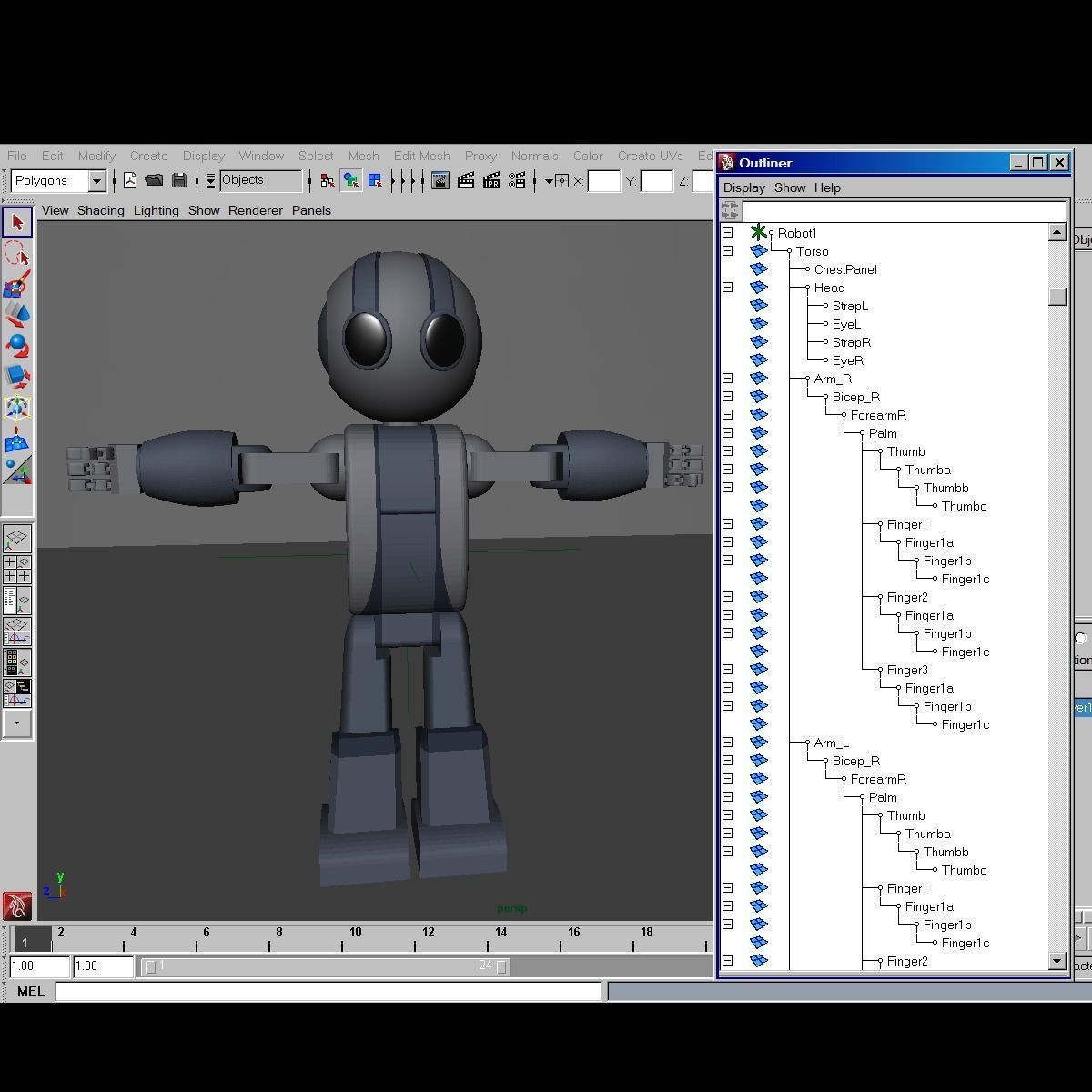
Task: Collapse the Robot1 node in Outliner
Action: [x=728, y=233]
